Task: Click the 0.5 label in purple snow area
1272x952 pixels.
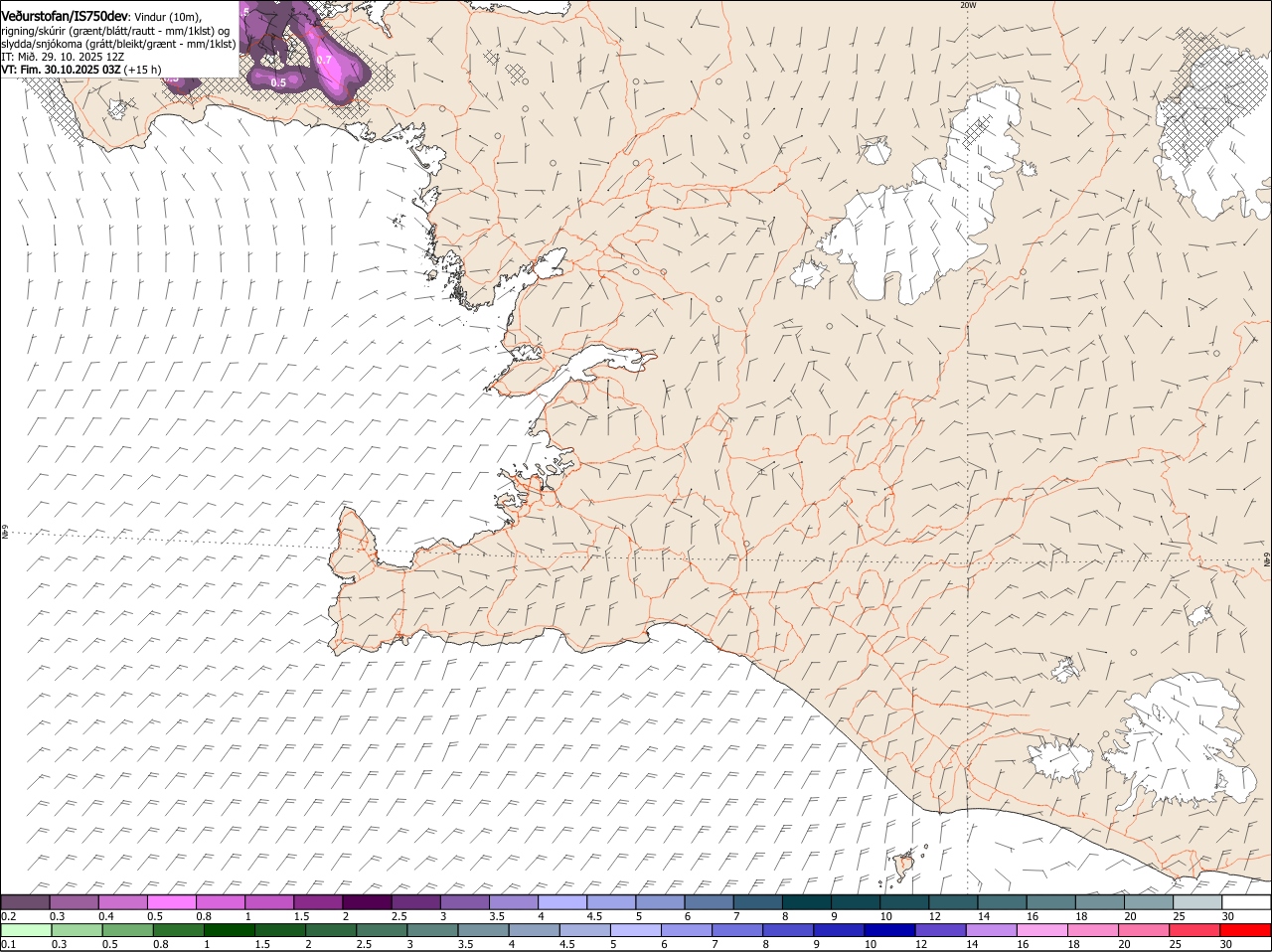Action: [x=278, y=82]
